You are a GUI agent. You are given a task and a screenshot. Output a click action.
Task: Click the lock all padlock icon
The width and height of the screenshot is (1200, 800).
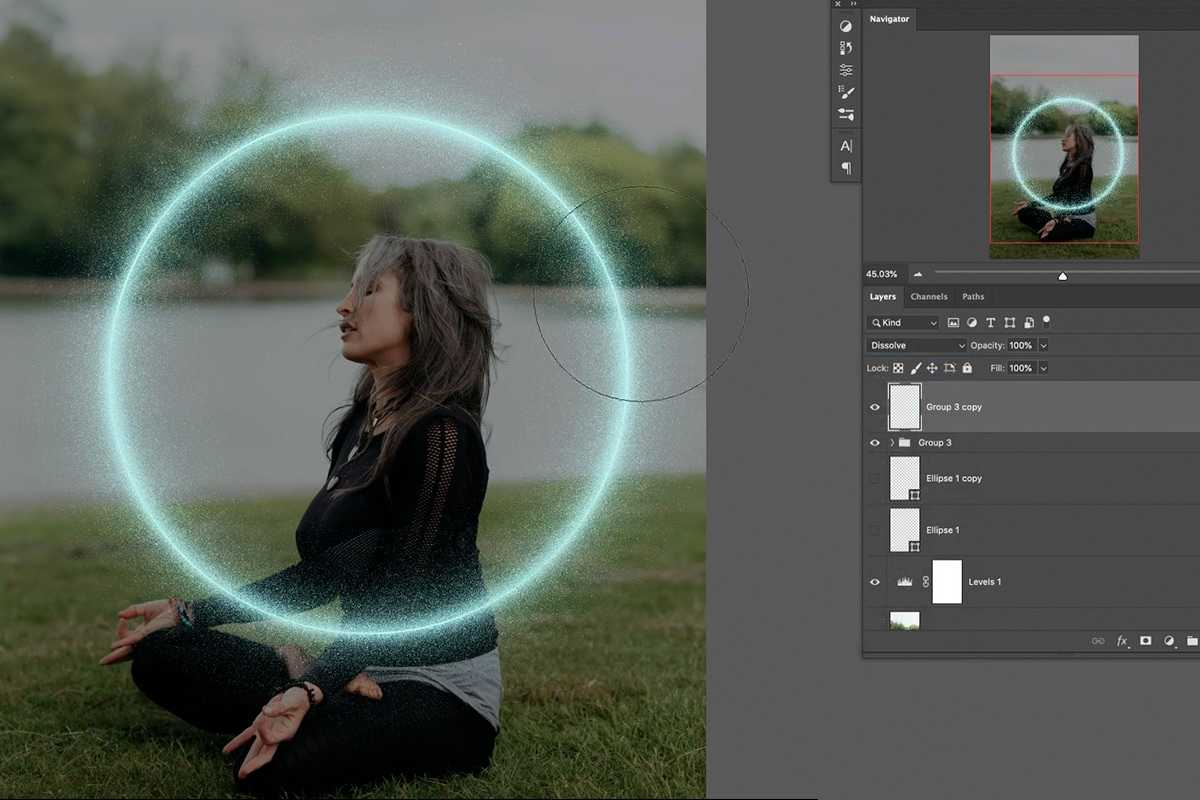click(x=967, y=368)
